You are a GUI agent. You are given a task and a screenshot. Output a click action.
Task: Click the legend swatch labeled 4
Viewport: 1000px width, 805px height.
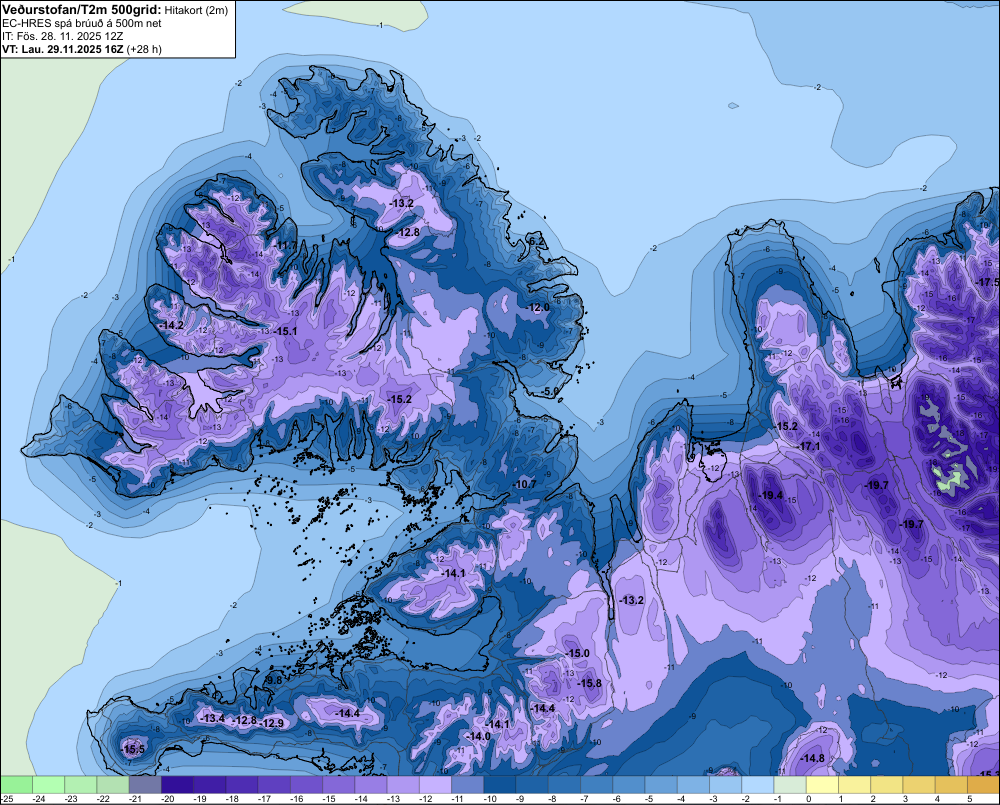click(x=952, y=784)
